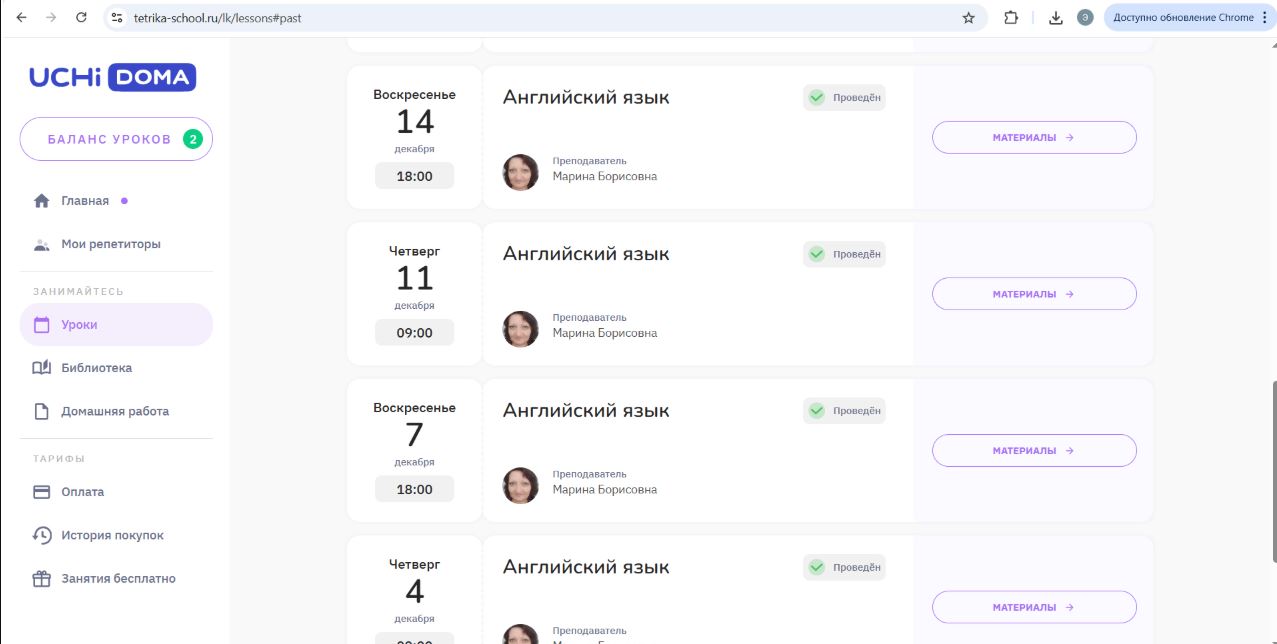This screenshot has height=644, width=1277.
Task: Click the page vertical scrollbar thumb
Action: click(x=1273, y=470)
